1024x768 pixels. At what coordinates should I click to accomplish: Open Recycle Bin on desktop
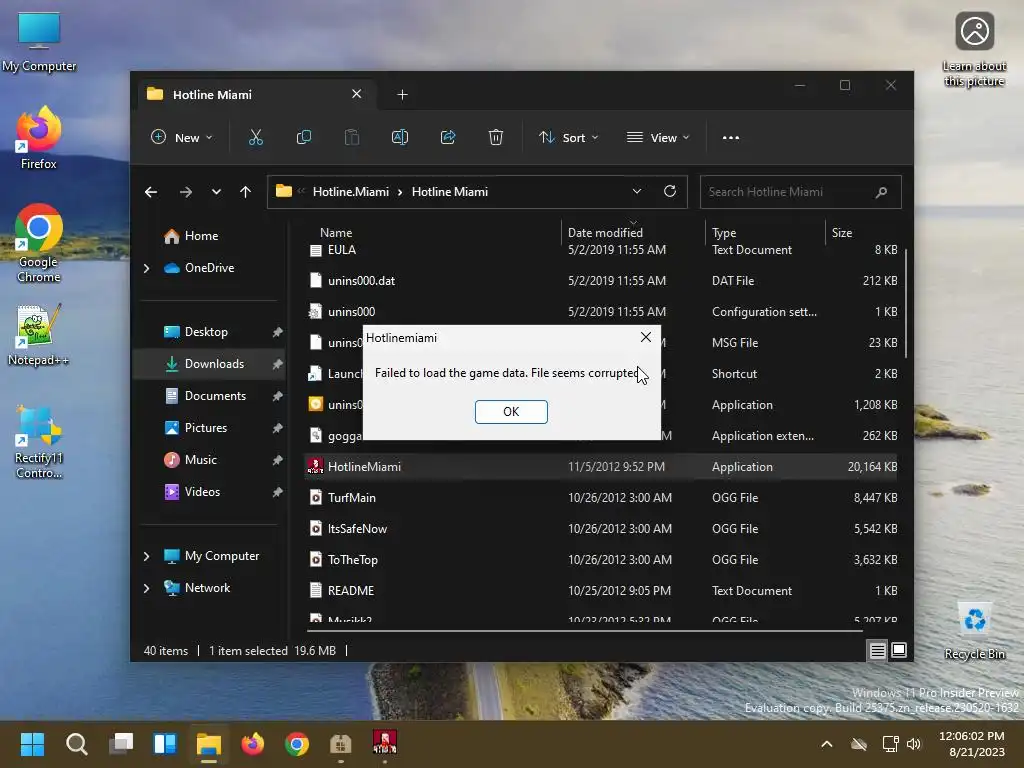tap(974, 630)
